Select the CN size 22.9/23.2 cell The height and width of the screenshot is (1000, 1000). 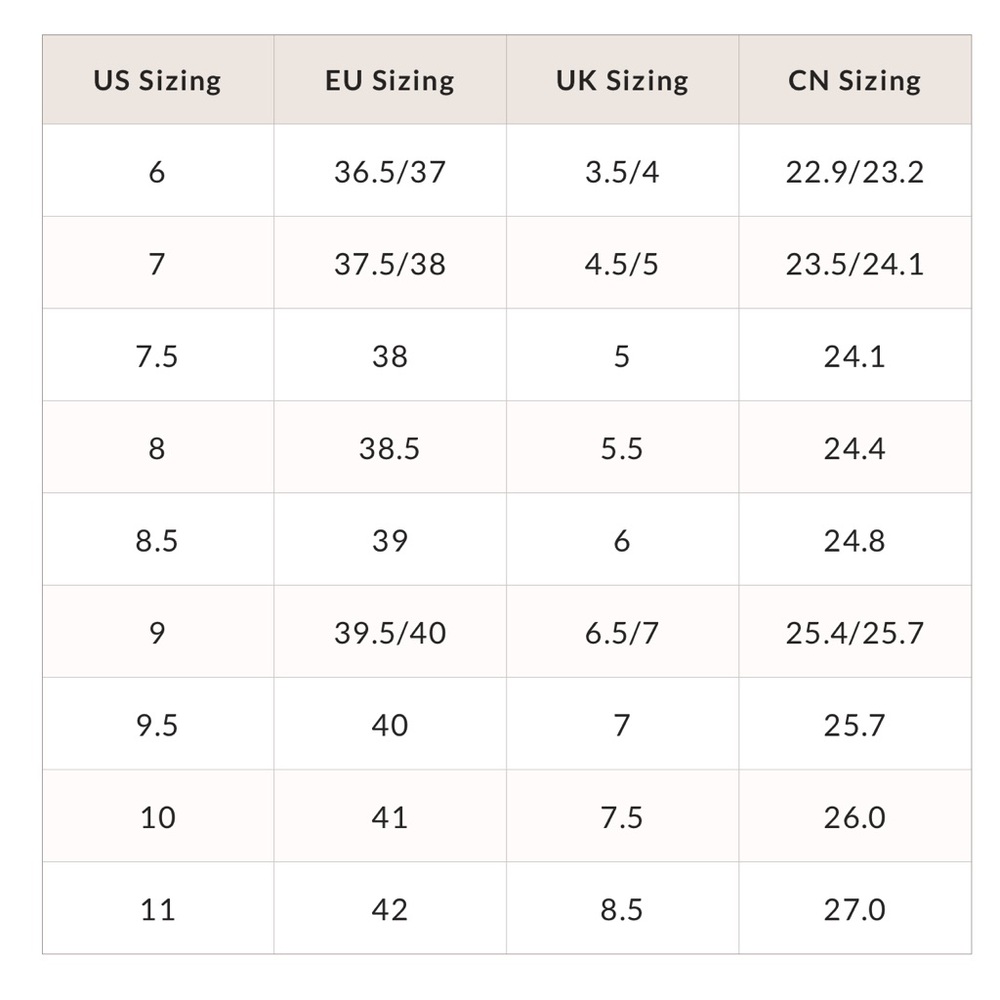854,172
